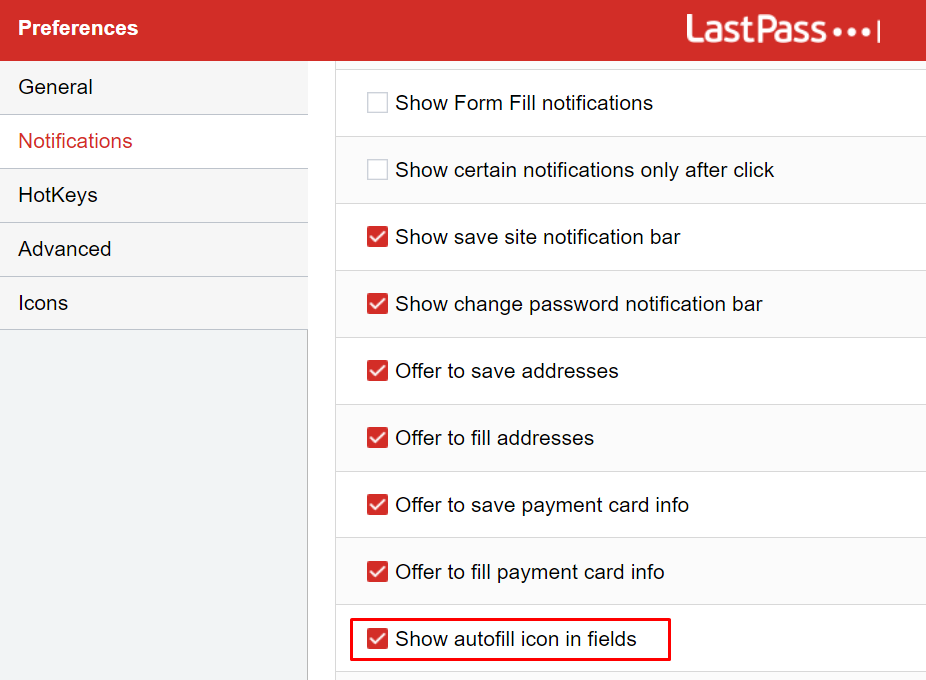Click the LastPass logo in header
This screenshot has height=680, width=926.
[782, 29]
